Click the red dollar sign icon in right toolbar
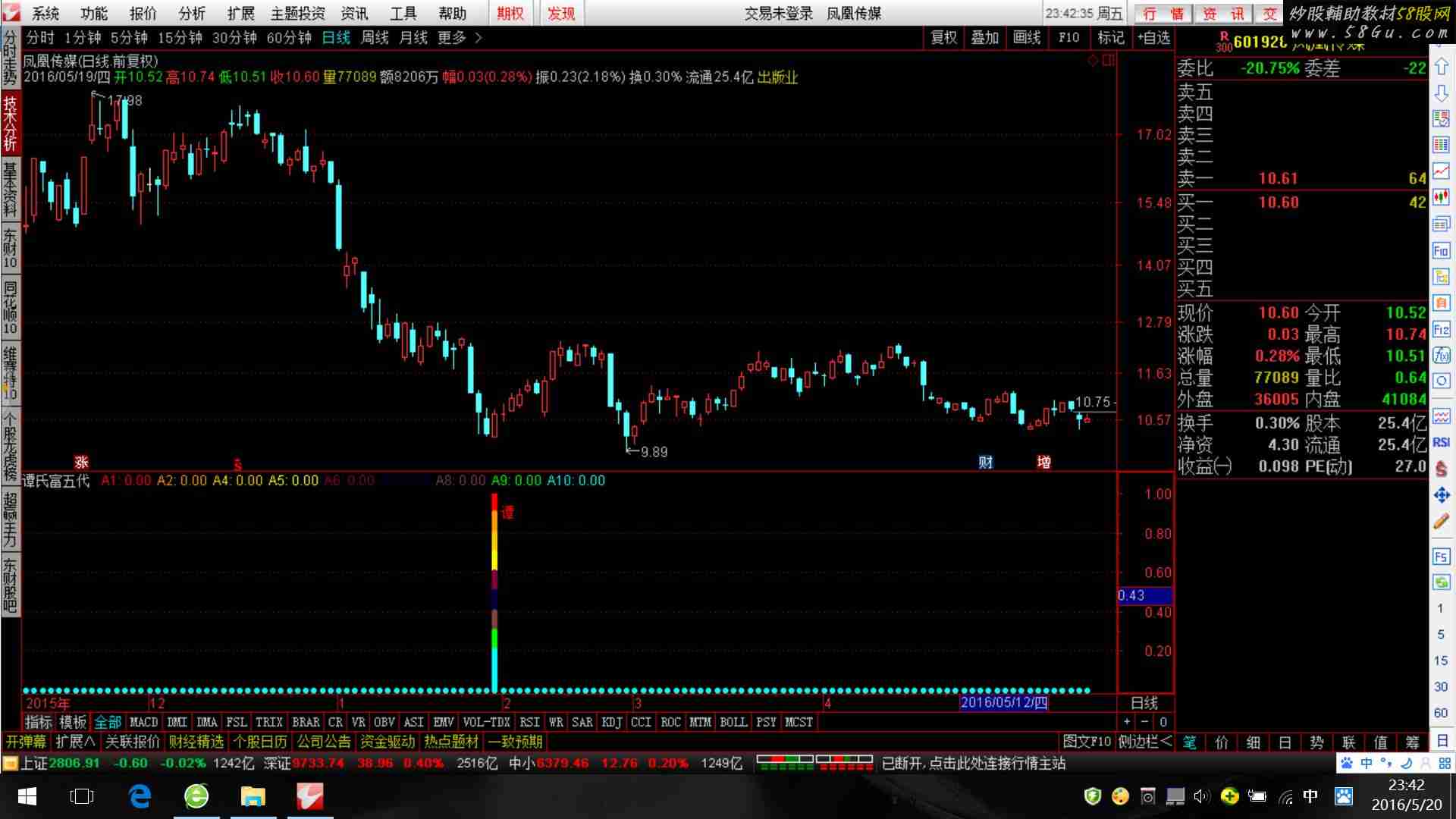The width and height of the screenshot is (1456, 819). point(1441,469)
